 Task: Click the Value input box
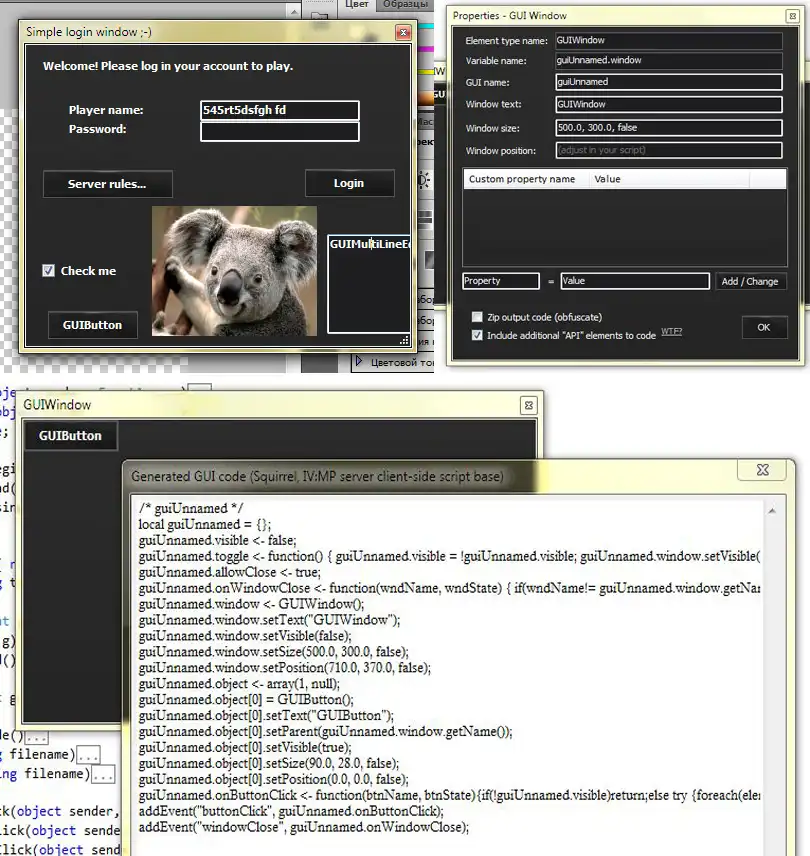tap(635, 281)
